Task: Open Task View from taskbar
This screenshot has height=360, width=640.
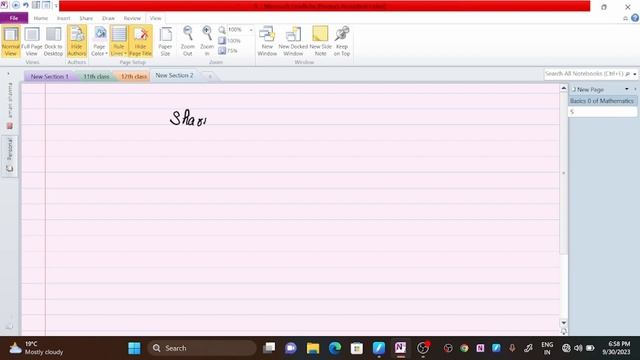Action: click(x=269, y=348)
